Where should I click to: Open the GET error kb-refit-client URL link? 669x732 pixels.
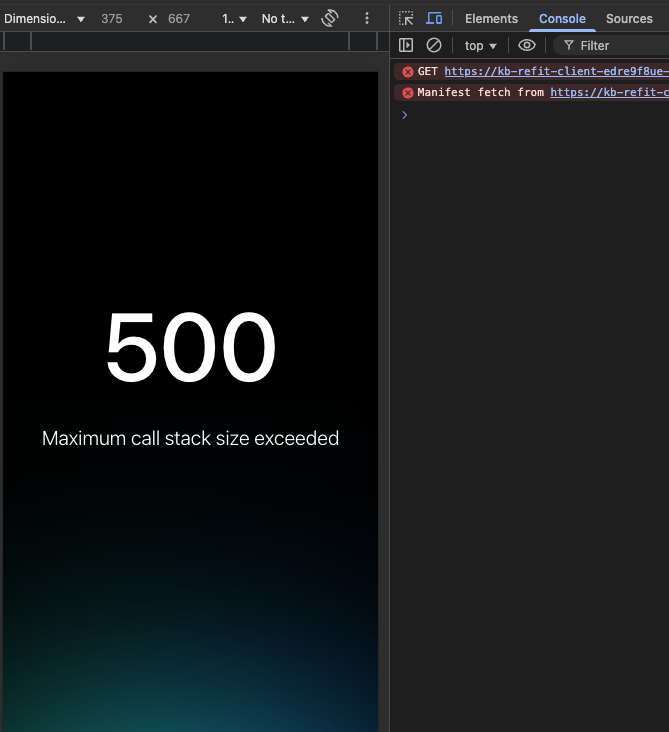pos(556,71)
